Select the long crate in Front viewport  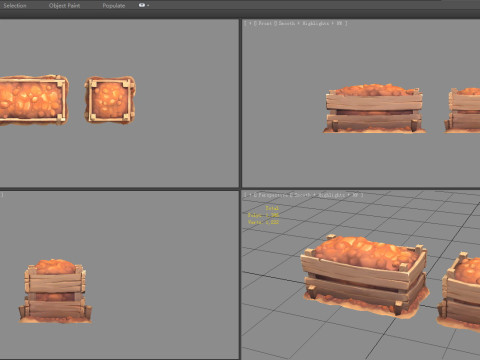(374, 109)
